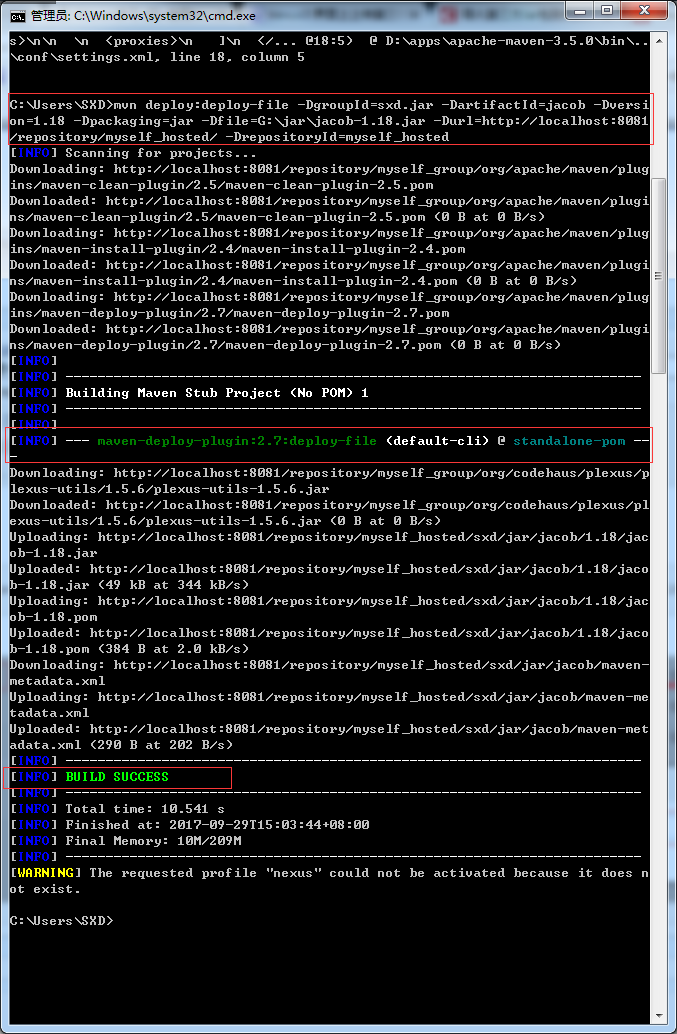The width and height of the screenshot is (677, 1034).
Task: Click 'Downloaded' maven-deploy-plugin-2.7.pom line
Action: 329,337
